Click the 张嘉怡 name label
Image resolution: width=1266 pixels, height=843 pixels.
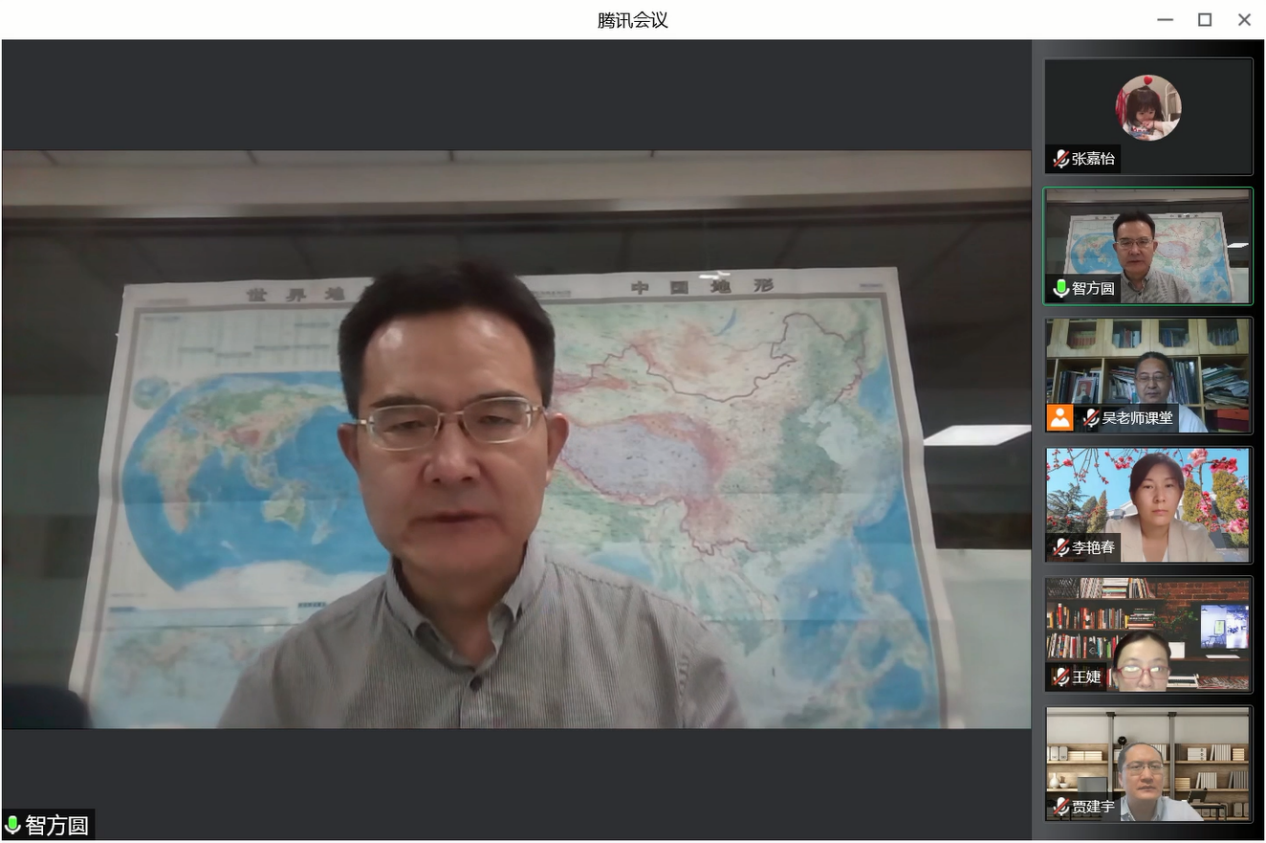click(x=1093, y=159)
